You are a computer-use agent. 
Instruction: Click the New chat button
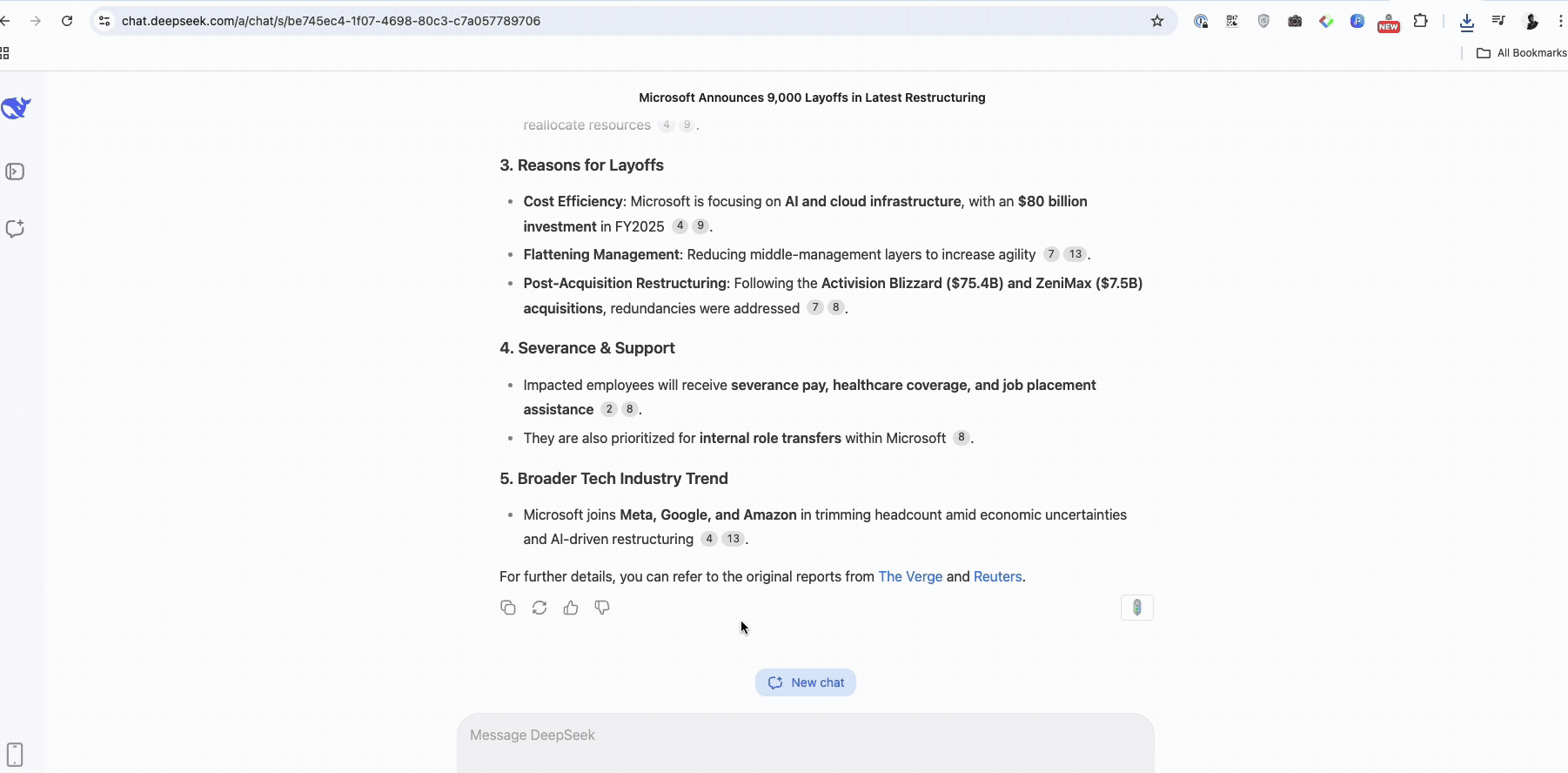click(x=806, y=682)
